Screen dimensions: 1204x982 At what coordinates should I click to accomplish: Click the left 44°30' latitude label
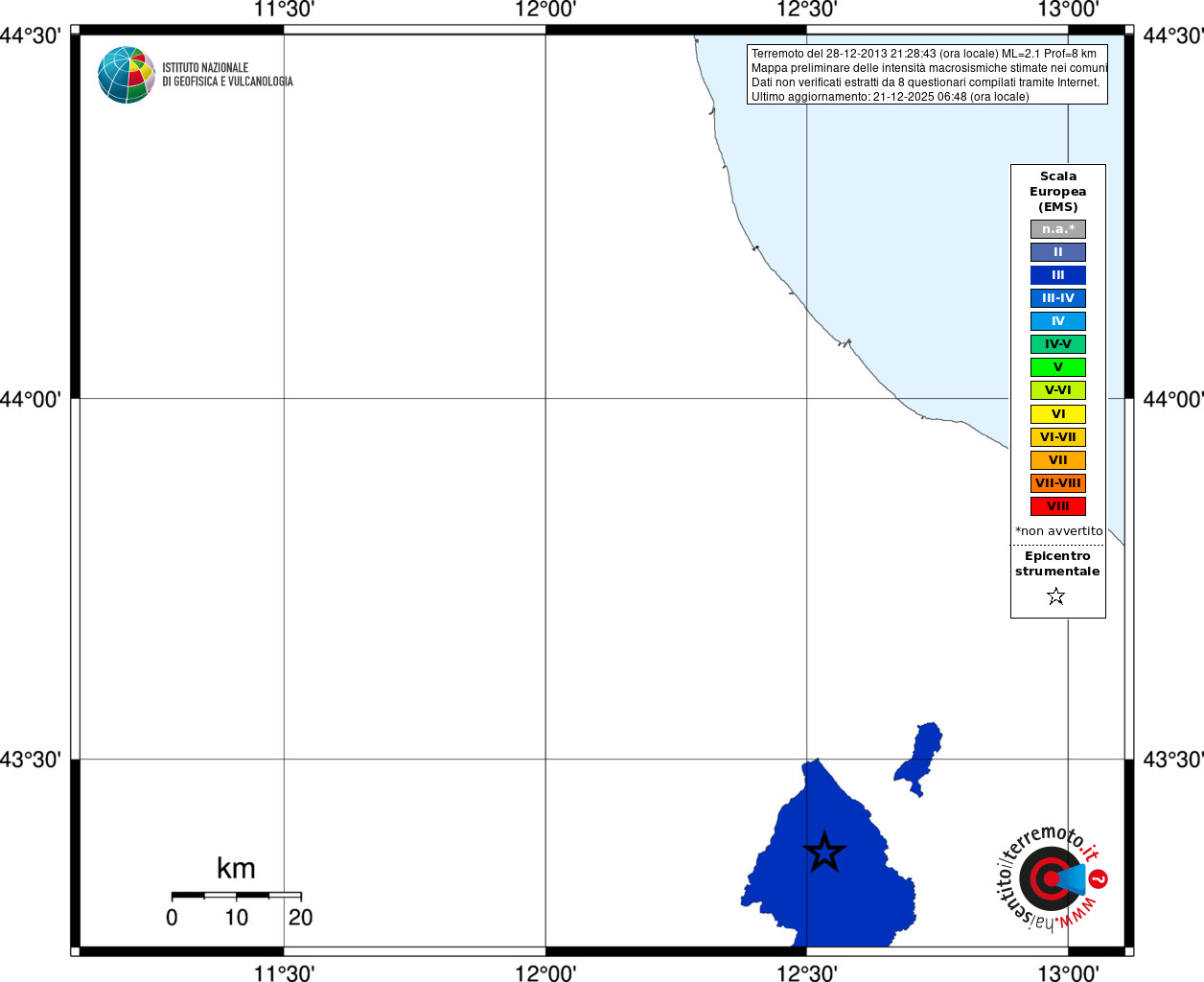coord(31,35)
